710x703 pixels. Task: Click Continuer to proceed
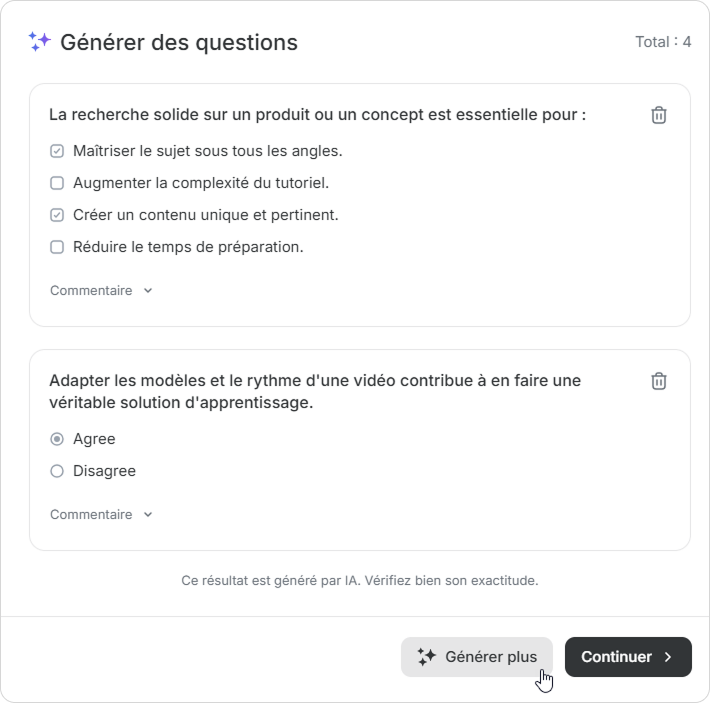(616, 657)
